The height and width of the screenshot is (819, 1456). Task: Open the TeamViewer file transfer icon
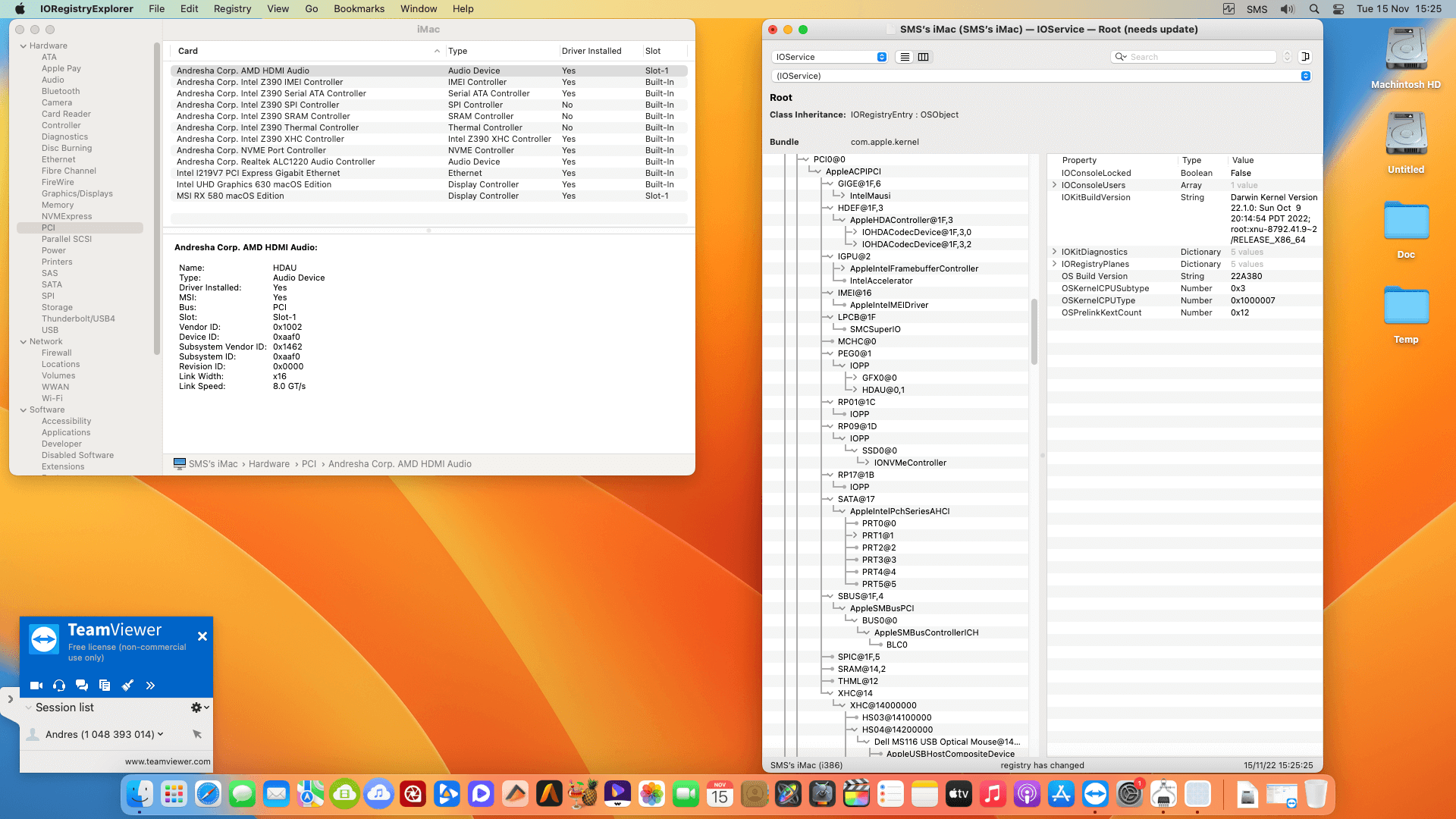coord(105,686)
